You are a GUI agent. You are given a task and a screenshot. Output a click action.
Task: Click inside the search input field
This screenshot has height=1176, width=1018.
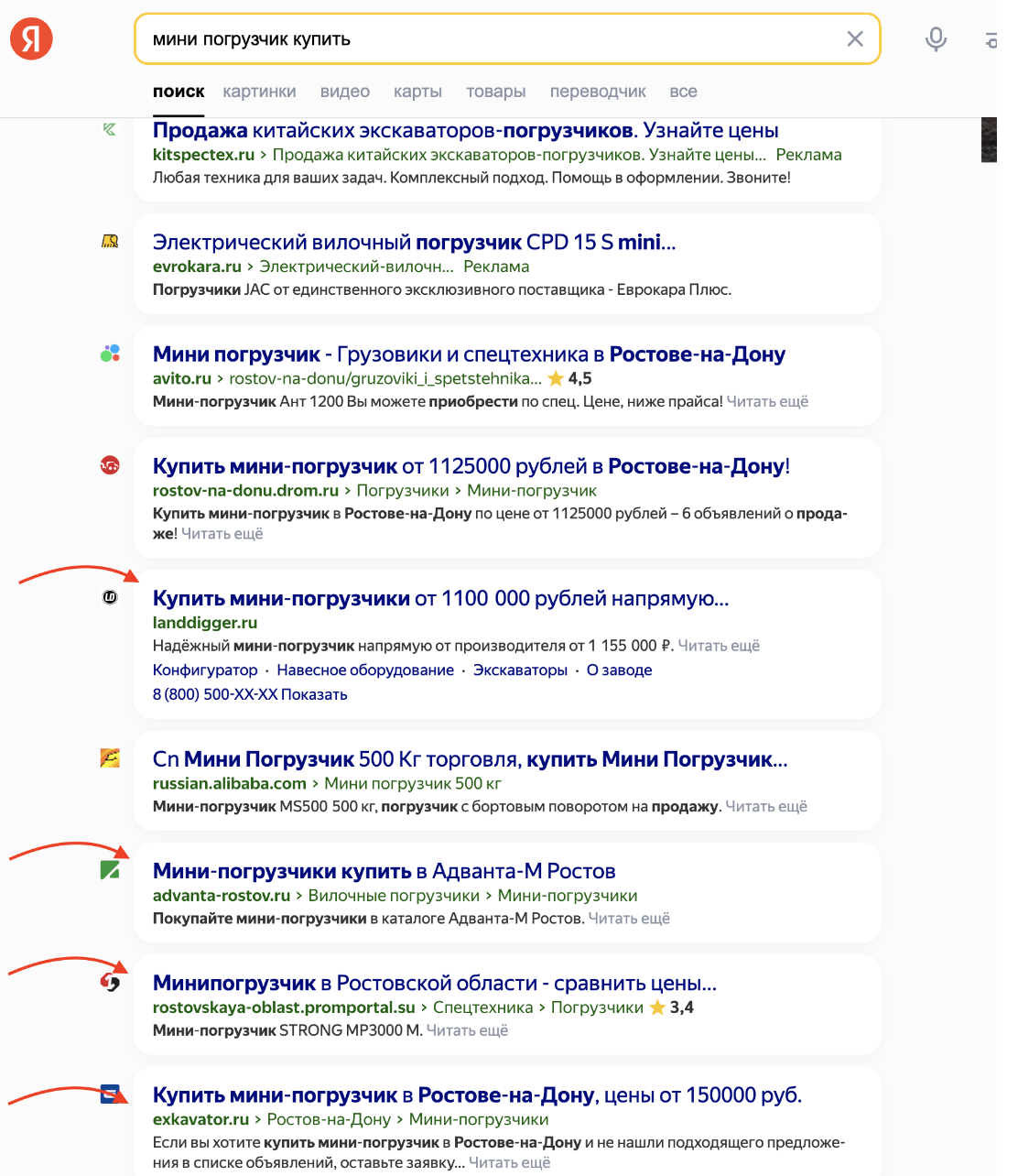494,38
